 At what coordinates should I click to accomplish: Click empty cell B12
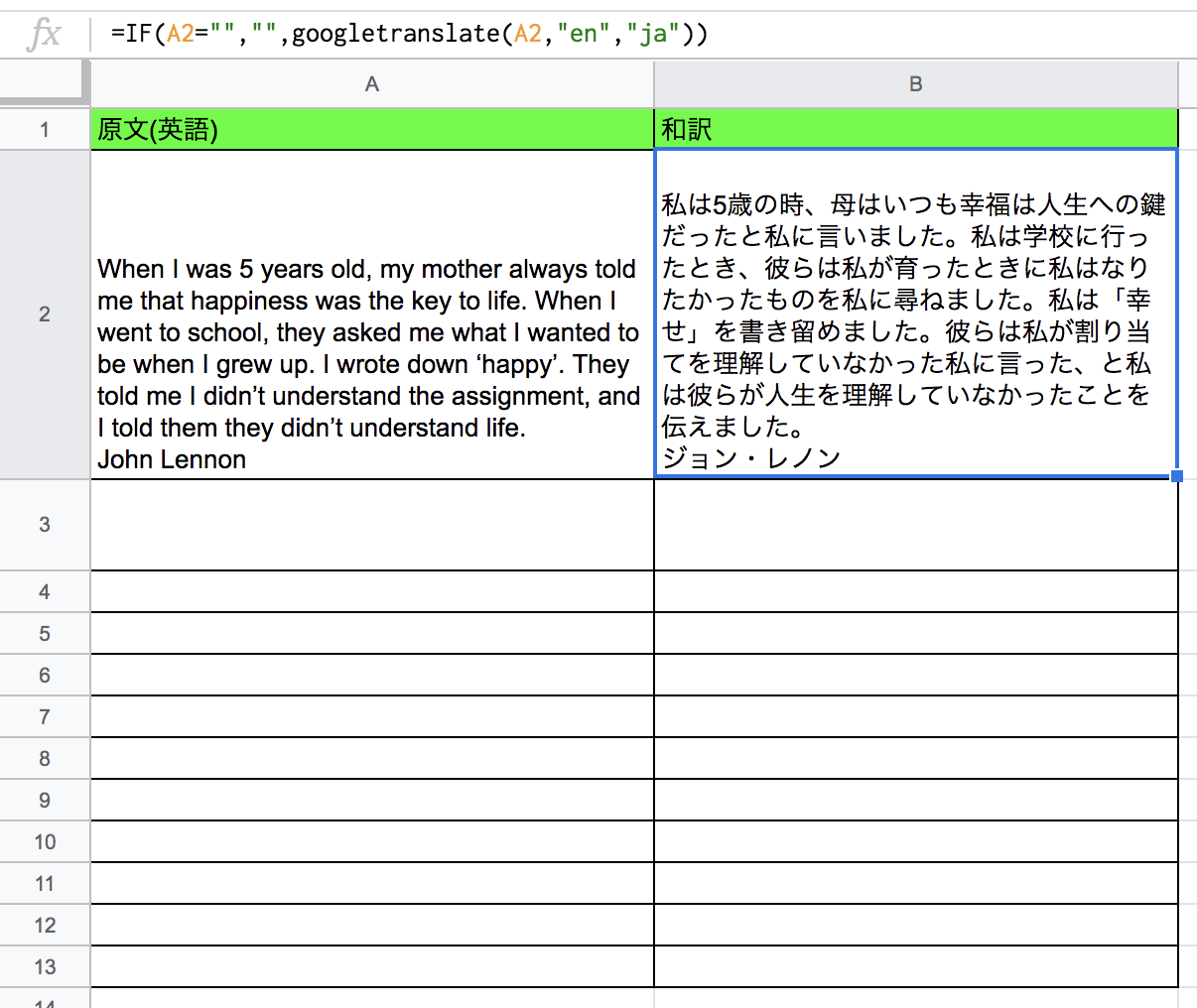point(916,925)
